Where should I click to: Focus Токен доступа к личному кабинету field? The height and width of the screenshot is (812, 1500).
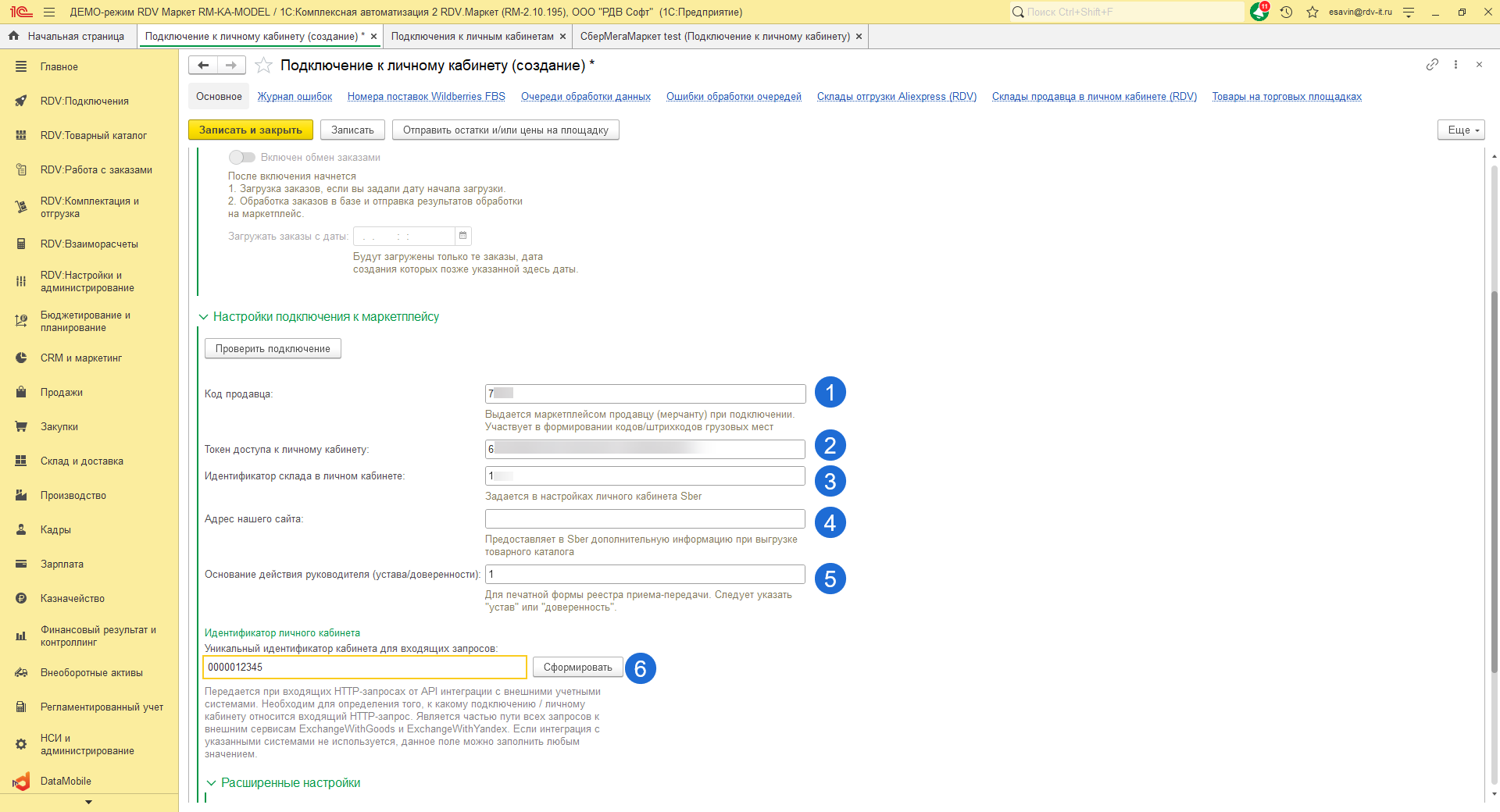[645, 449]
